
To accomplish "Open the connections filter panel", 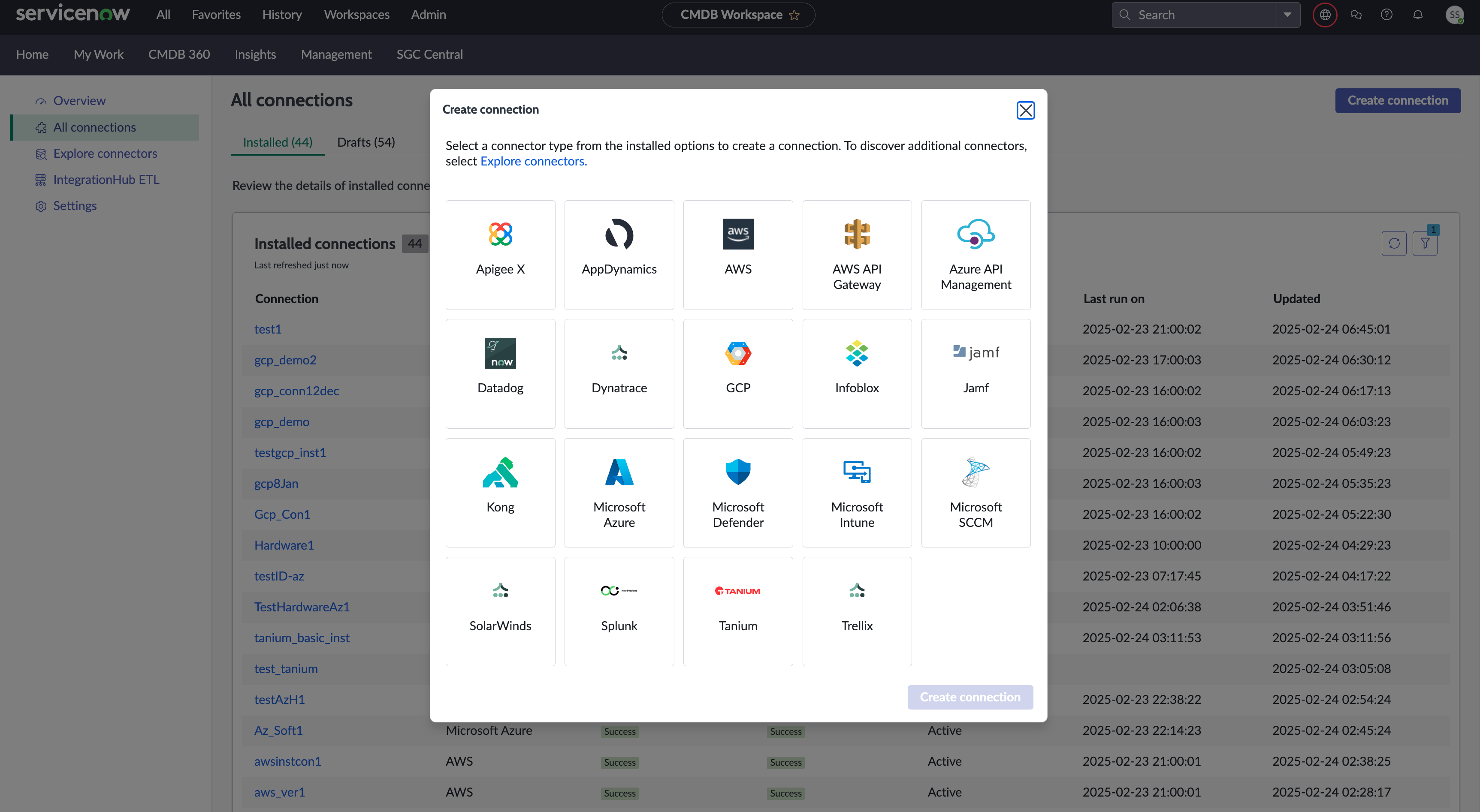I will coord(1425,244).
